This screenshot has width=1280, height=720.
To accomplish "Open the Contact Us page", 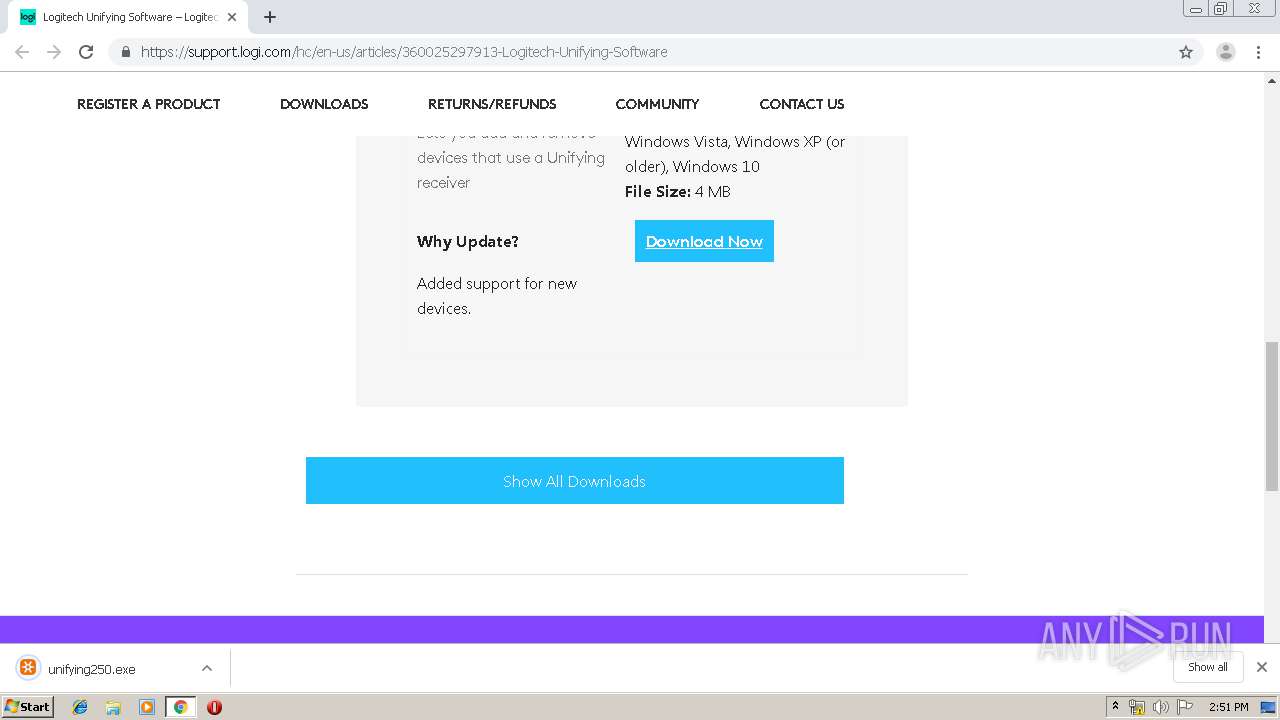I will (802, 104).
